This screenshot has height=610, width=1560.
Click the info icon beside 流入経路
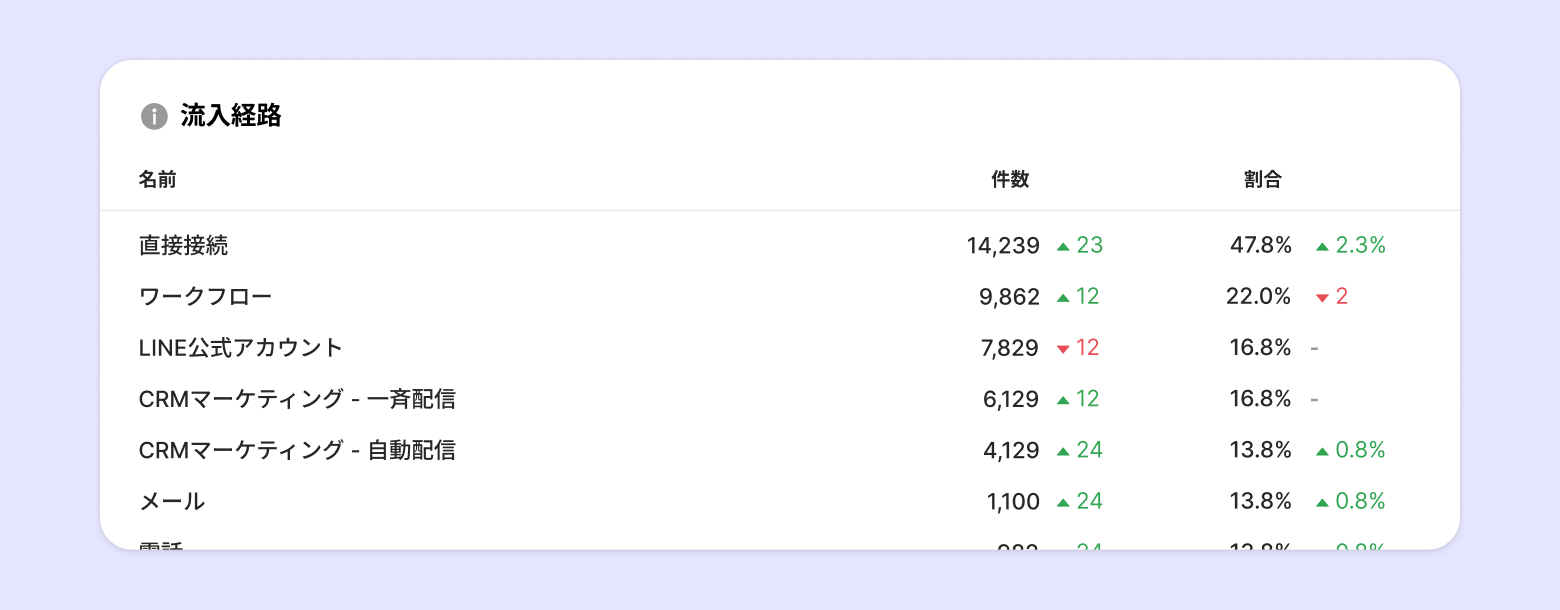tap(154, 116)
